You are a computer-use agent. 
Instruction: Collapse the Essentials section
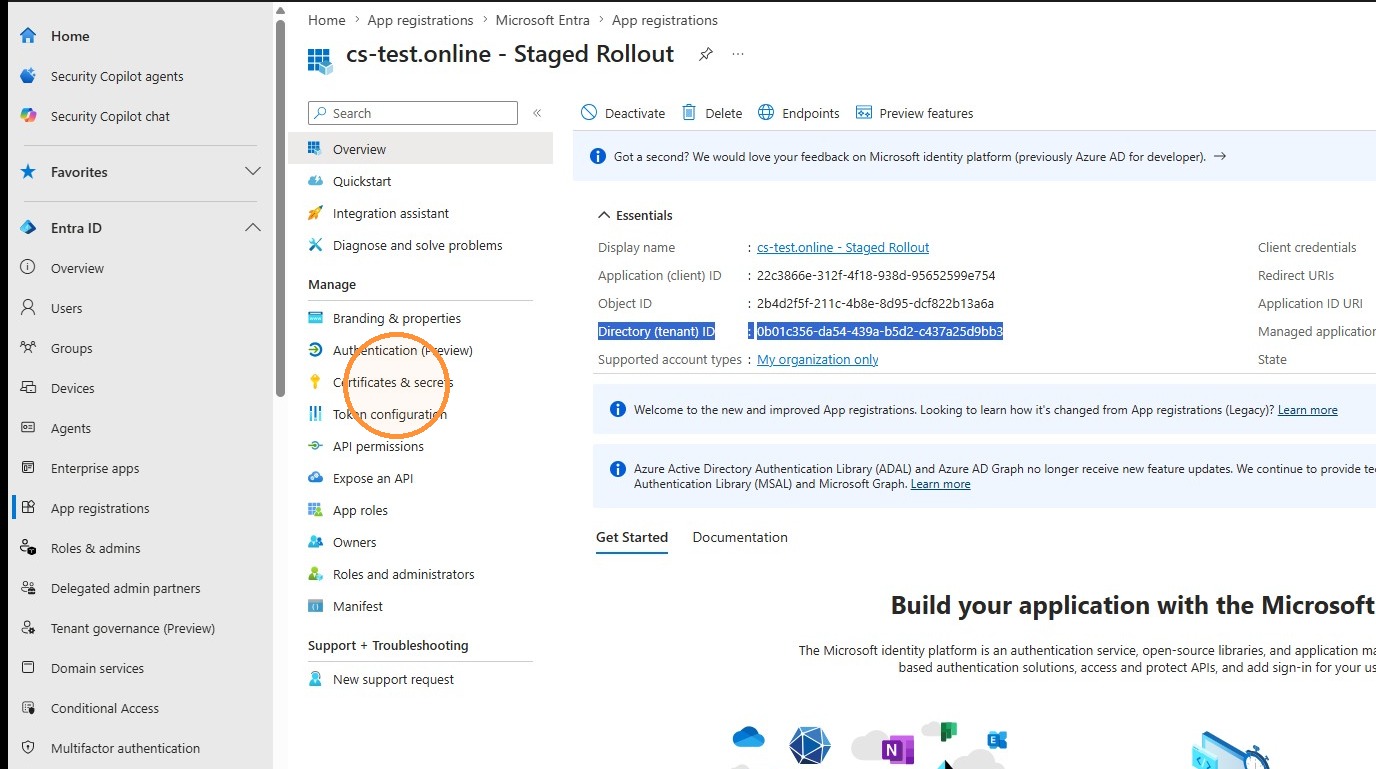[635, 215]
